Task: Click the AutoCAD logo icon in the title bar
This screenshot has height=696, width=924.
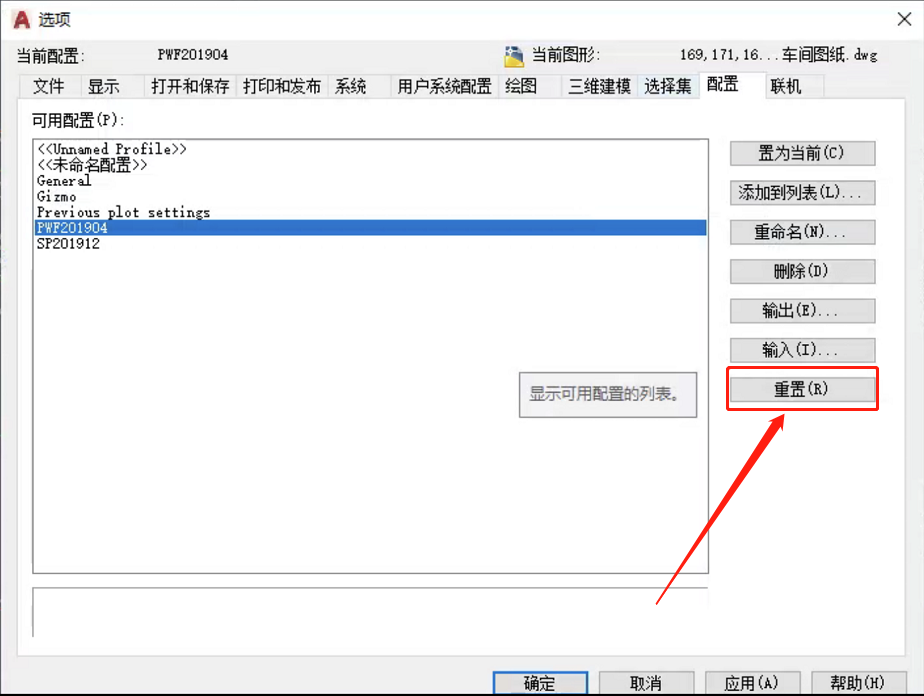Action: click(x=22, y=19)
